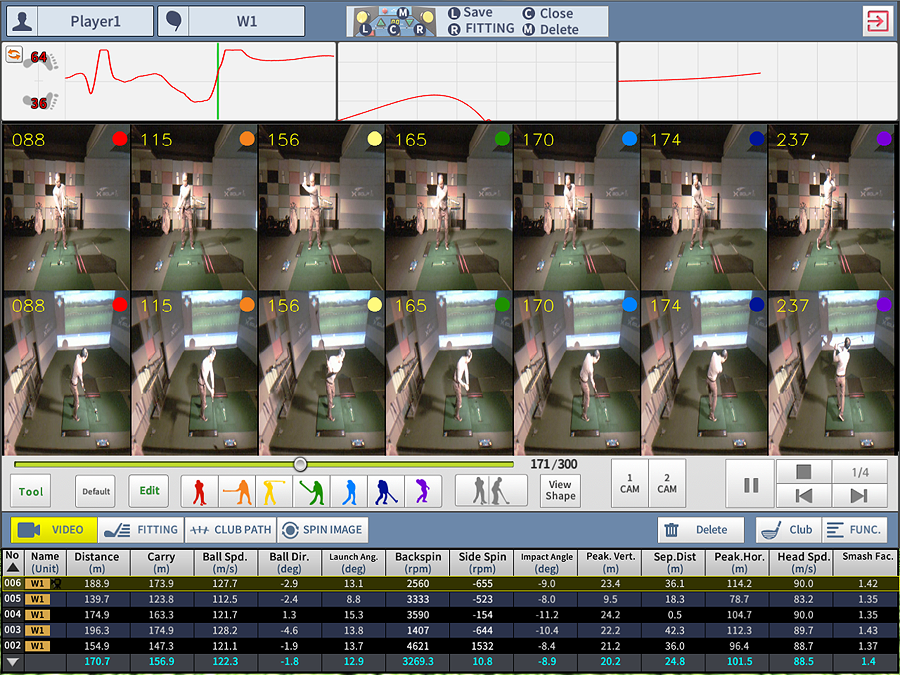Expand shot list with the down arrow

(x=12, y=661)
